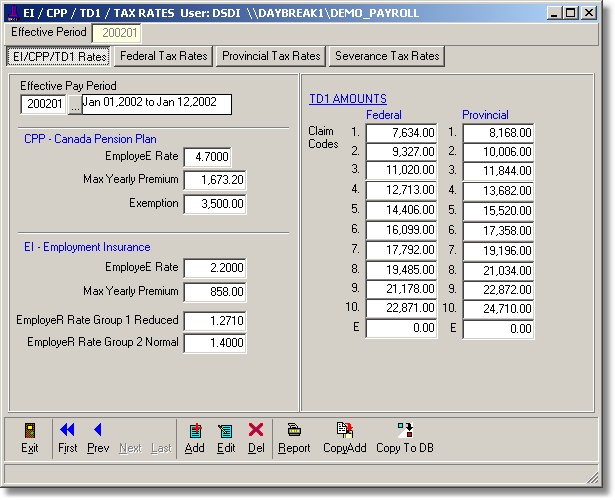This screenshot has width=615, height=500.
Task: Click the CPP - Canada Pension Plan heading
Action: point(90,139)
